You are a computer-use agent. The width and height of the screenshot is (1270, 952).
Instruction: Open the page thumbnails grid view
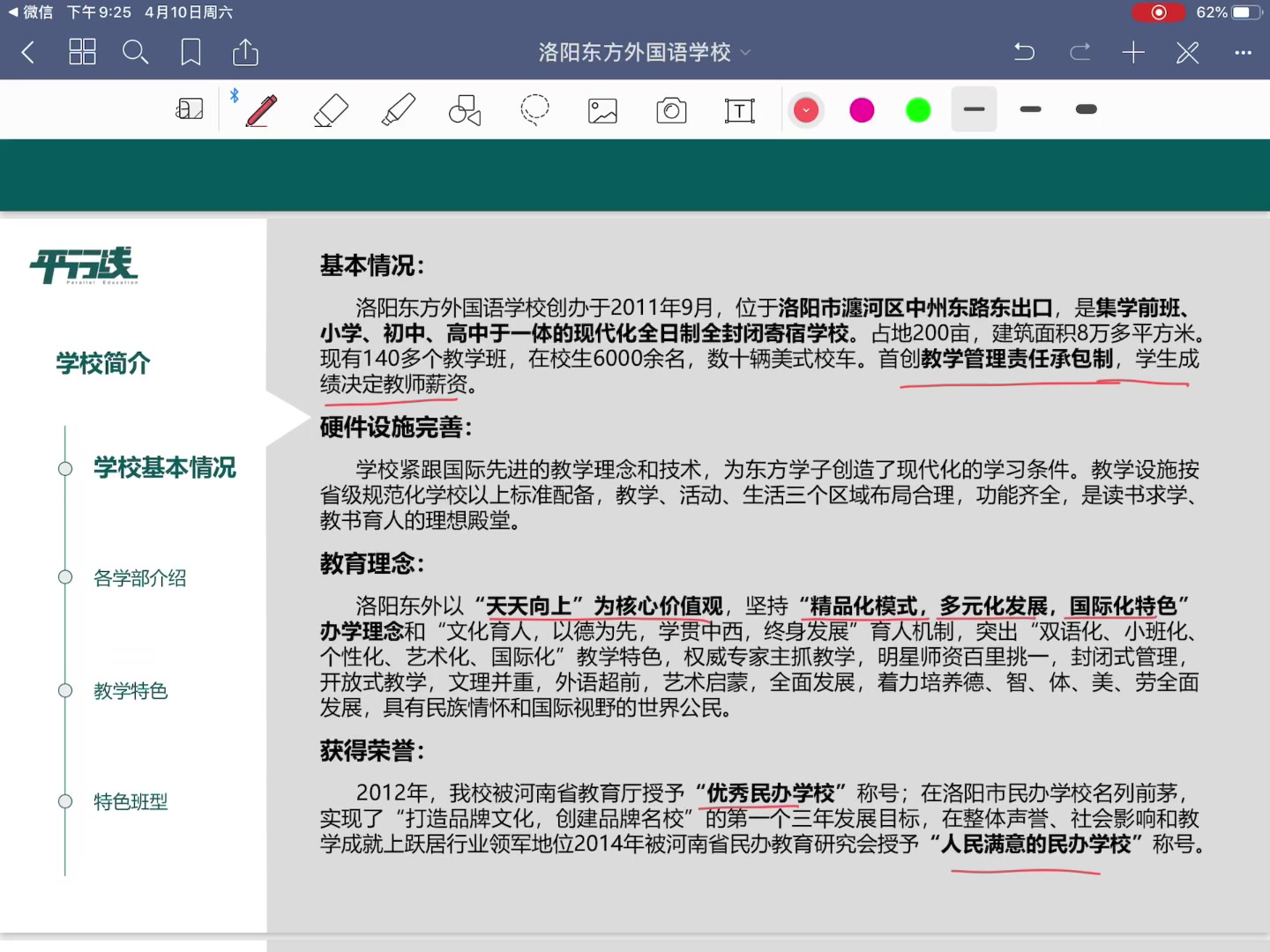pyautogui.click(x=82, y=52)
